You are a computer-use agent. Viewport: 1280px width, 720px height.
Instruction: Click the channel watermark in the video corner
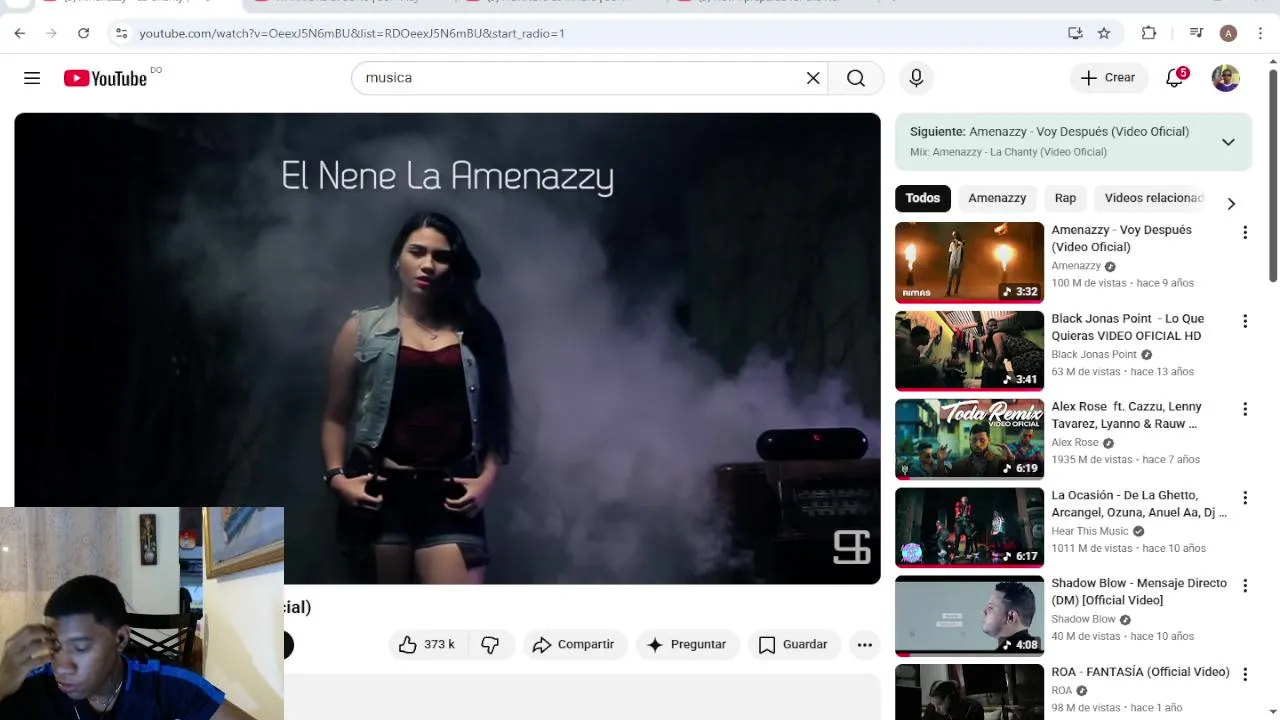852,547
